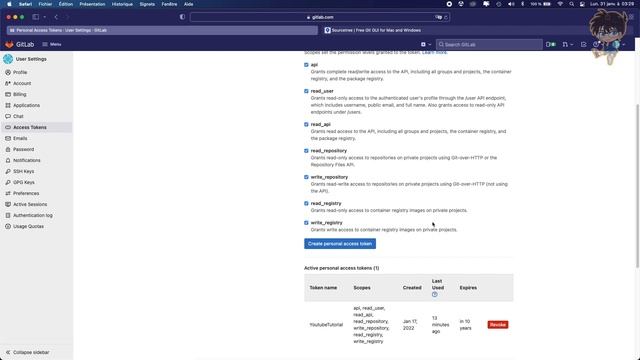Click Create personal access token button
The image size is (640, 360).
click(340, 244)
